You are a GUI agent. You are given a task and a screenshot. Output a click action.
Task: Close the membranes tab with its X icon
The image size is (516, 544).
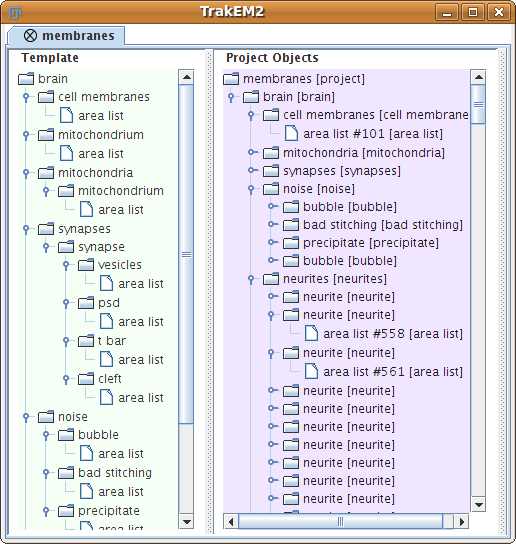[30, 35]
